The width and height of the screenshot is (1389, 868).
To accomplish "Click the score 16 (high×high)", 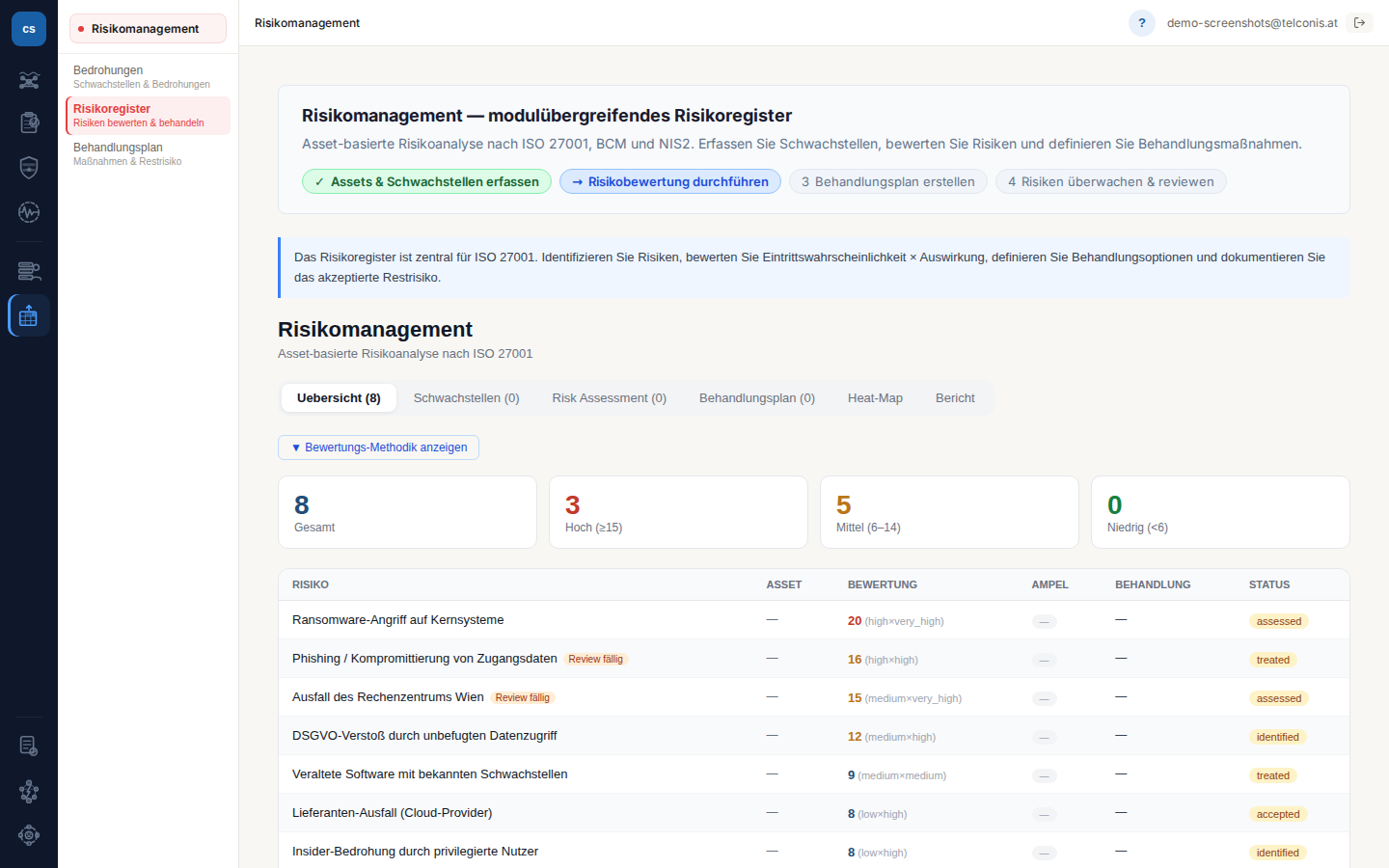I will [x=883, y=660].
